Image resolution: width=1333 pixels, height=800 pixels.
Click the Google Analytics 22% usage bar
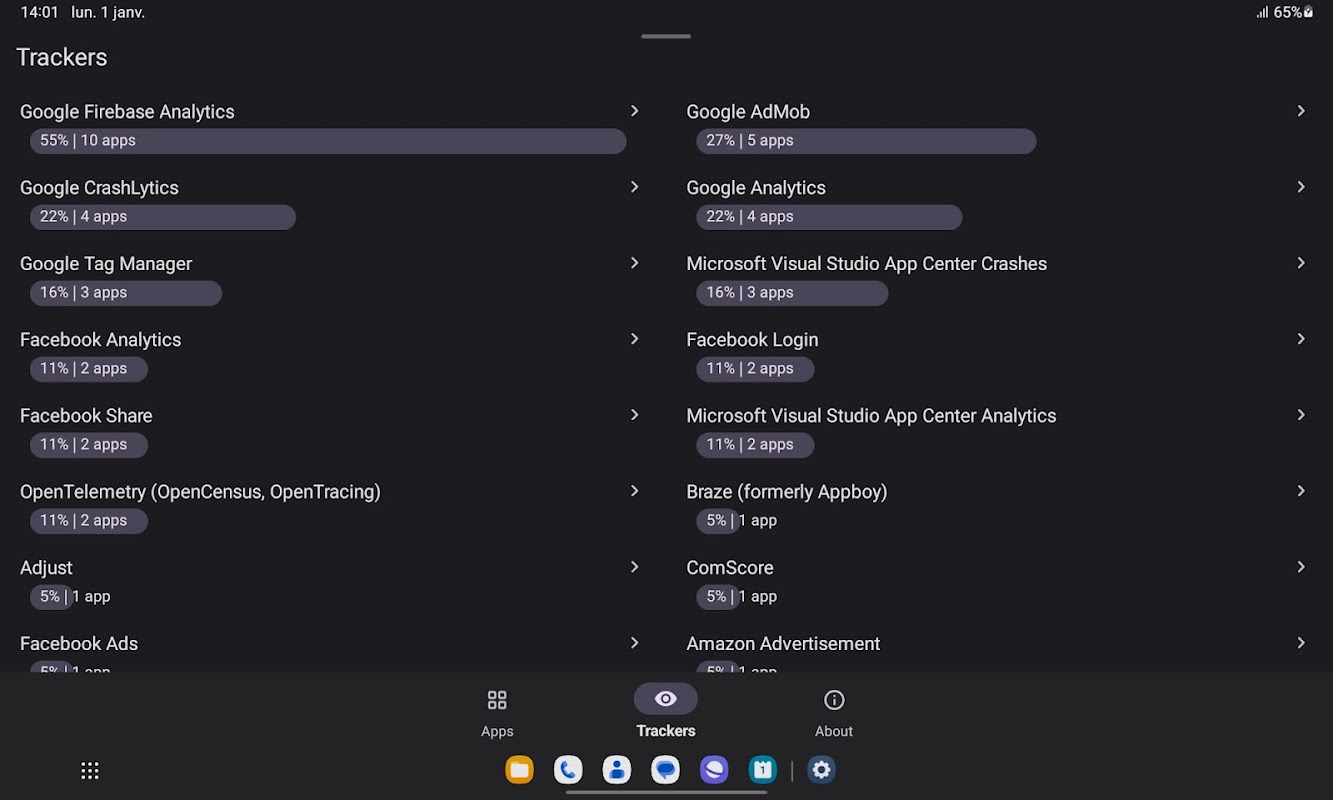[829, 217]
